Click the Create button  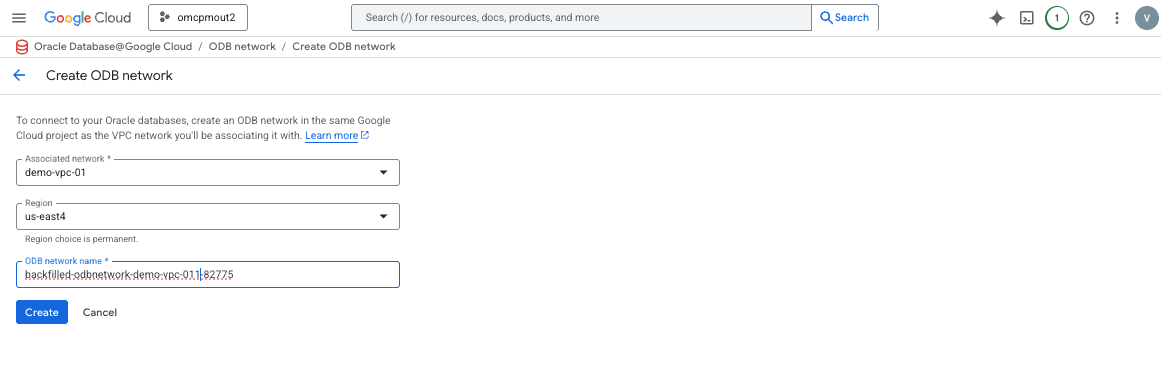(41, 312)
